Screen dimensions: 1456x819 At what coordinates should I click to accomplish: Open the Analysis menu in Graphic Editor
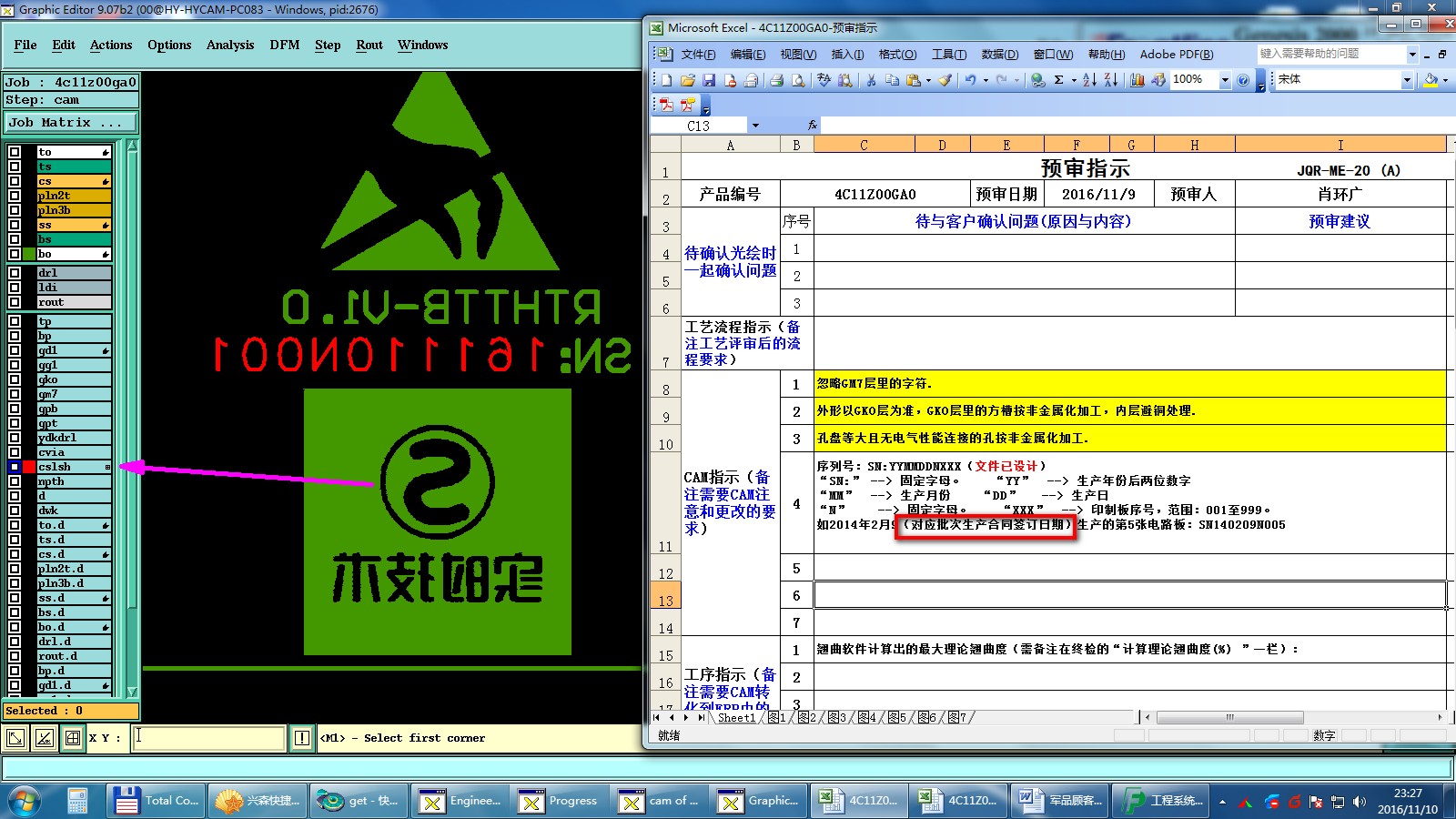coord(230,45)
